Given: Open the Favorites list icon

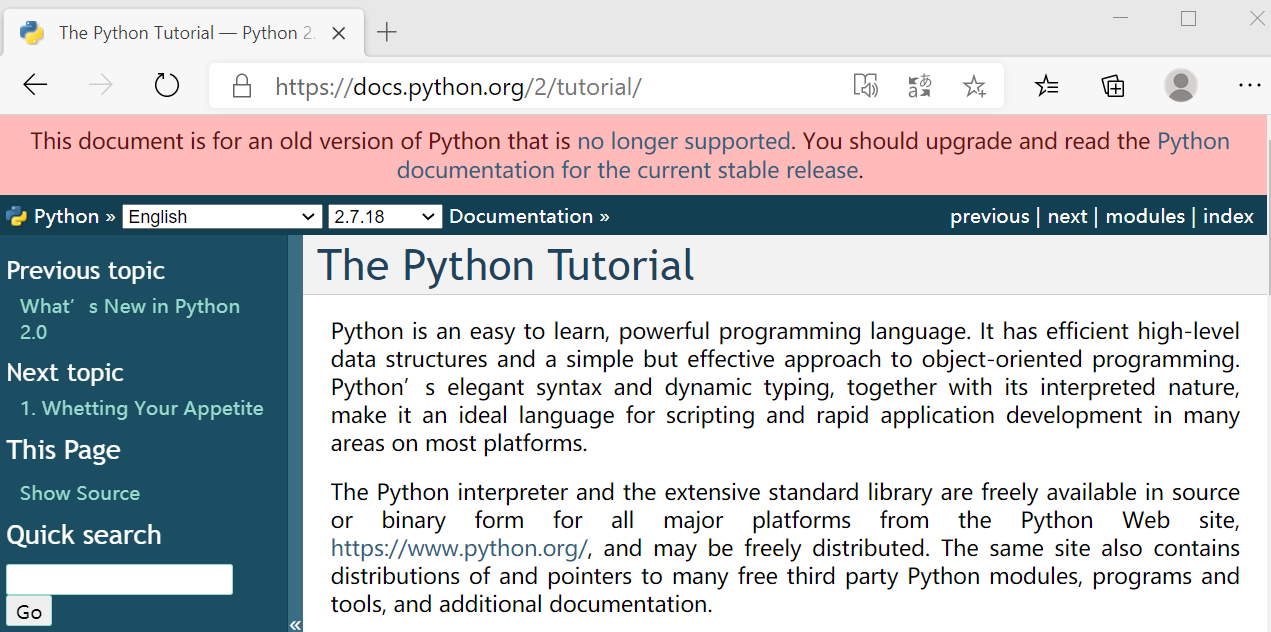Looking at the screenshot, I should point(1047,86).
